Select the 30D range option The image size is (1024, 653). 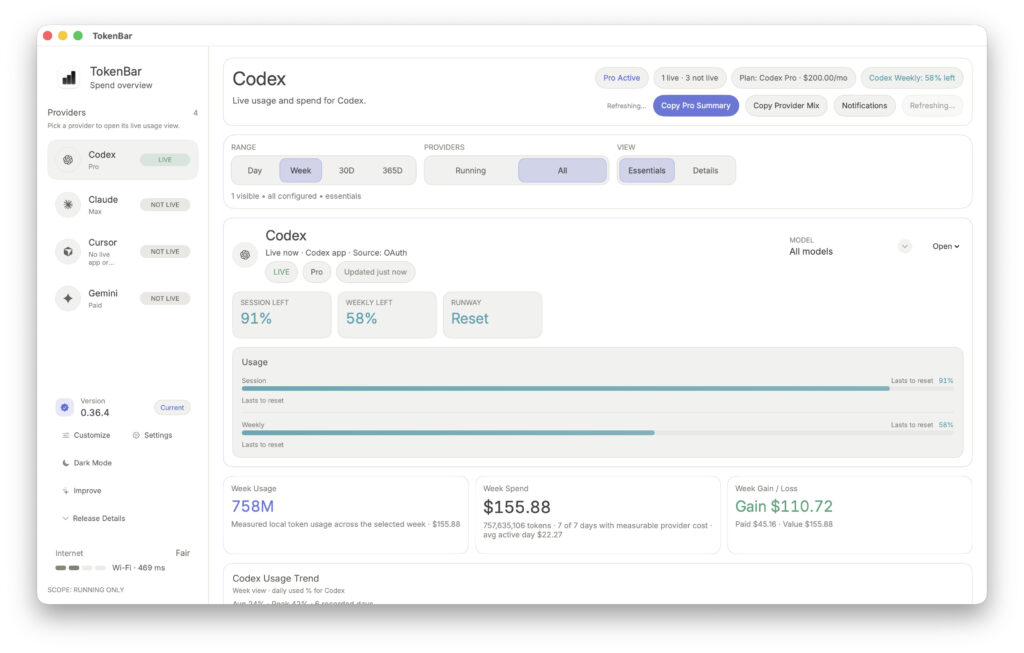pos(346,170)
